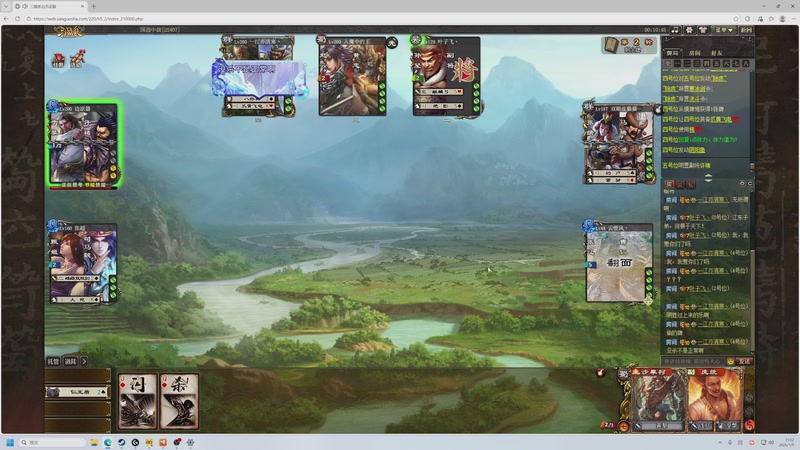Filter game log by seat 二

[687, 63]
